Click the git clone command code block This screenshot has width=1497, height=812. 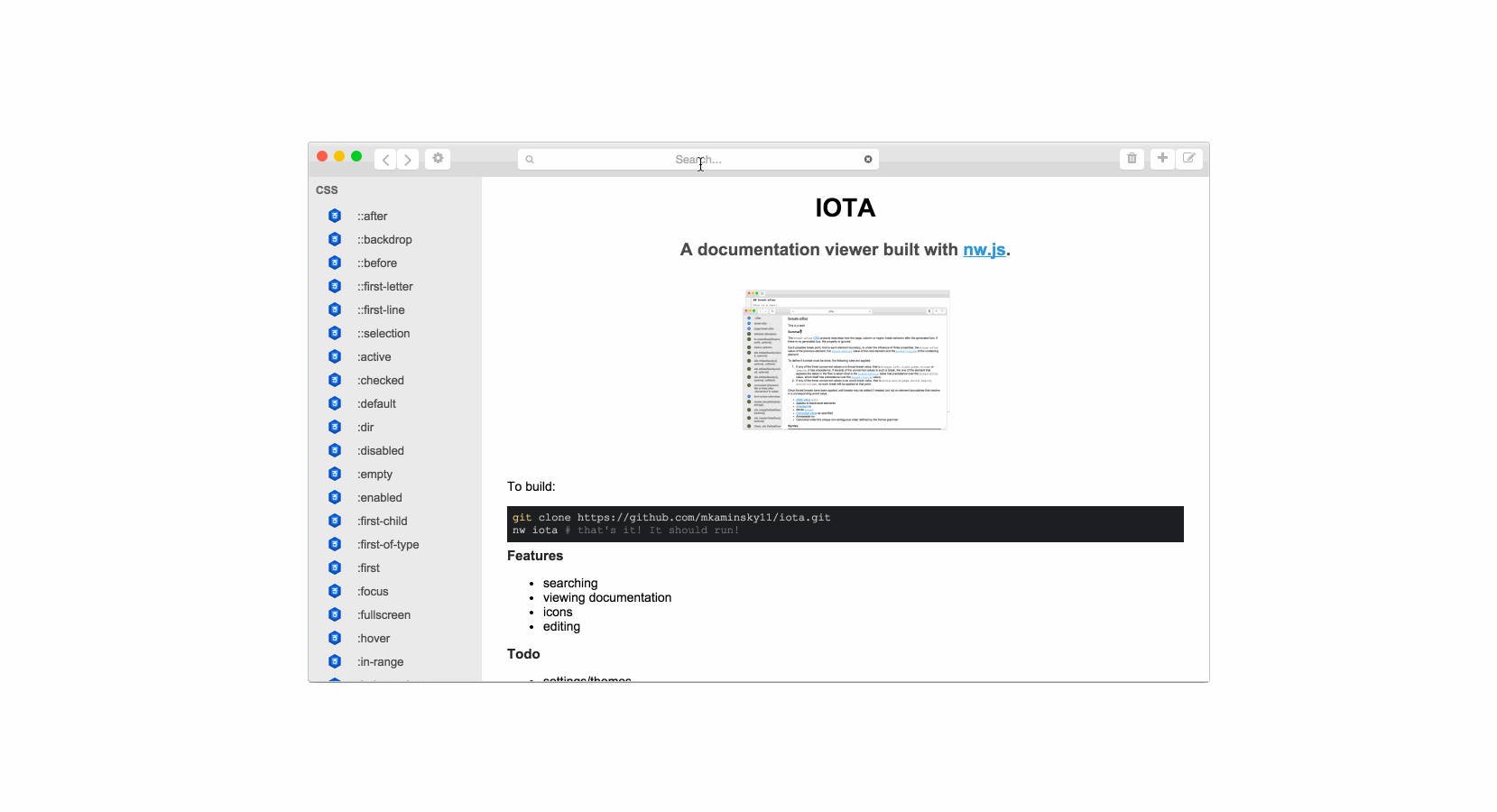[846, 524]
